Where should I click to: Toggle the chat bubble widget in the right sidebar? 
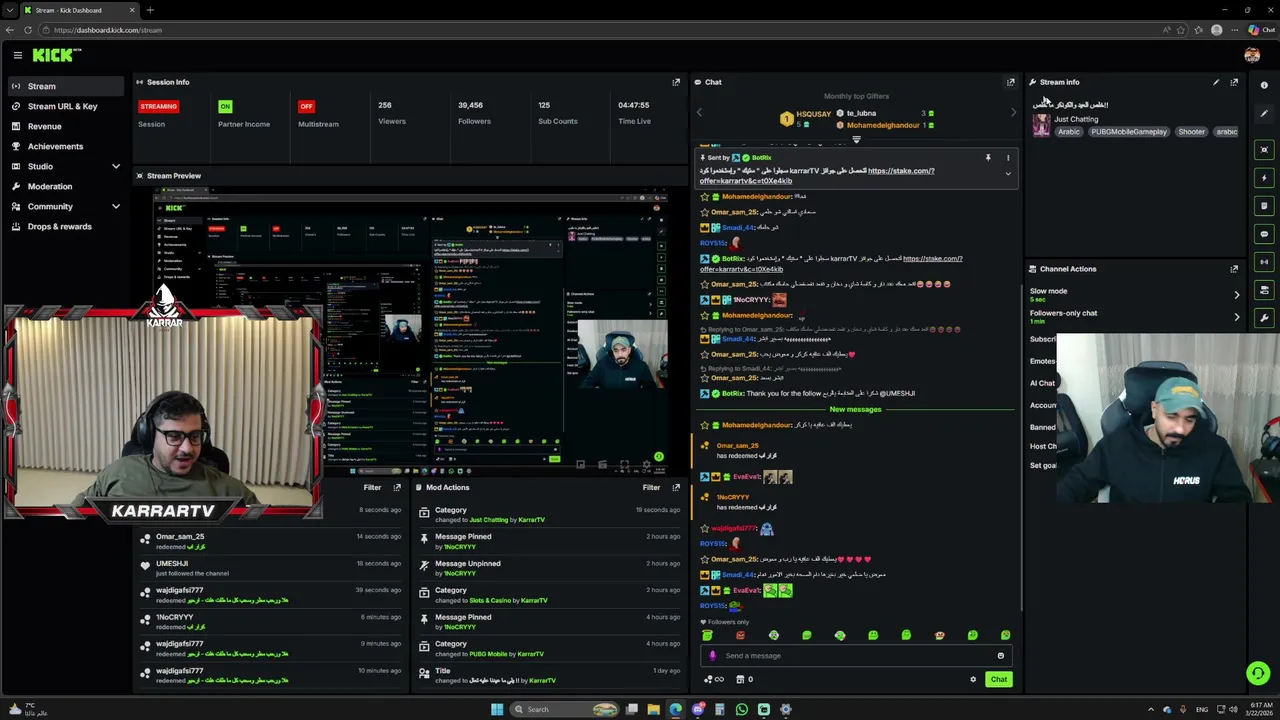pos(1264,234)
